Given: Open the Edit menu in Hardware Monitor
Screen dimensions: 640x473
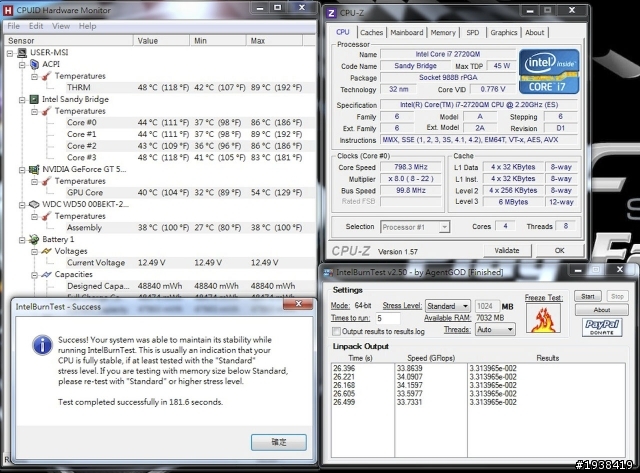Looking at the screenshot, I should click(x=36, y=26).
